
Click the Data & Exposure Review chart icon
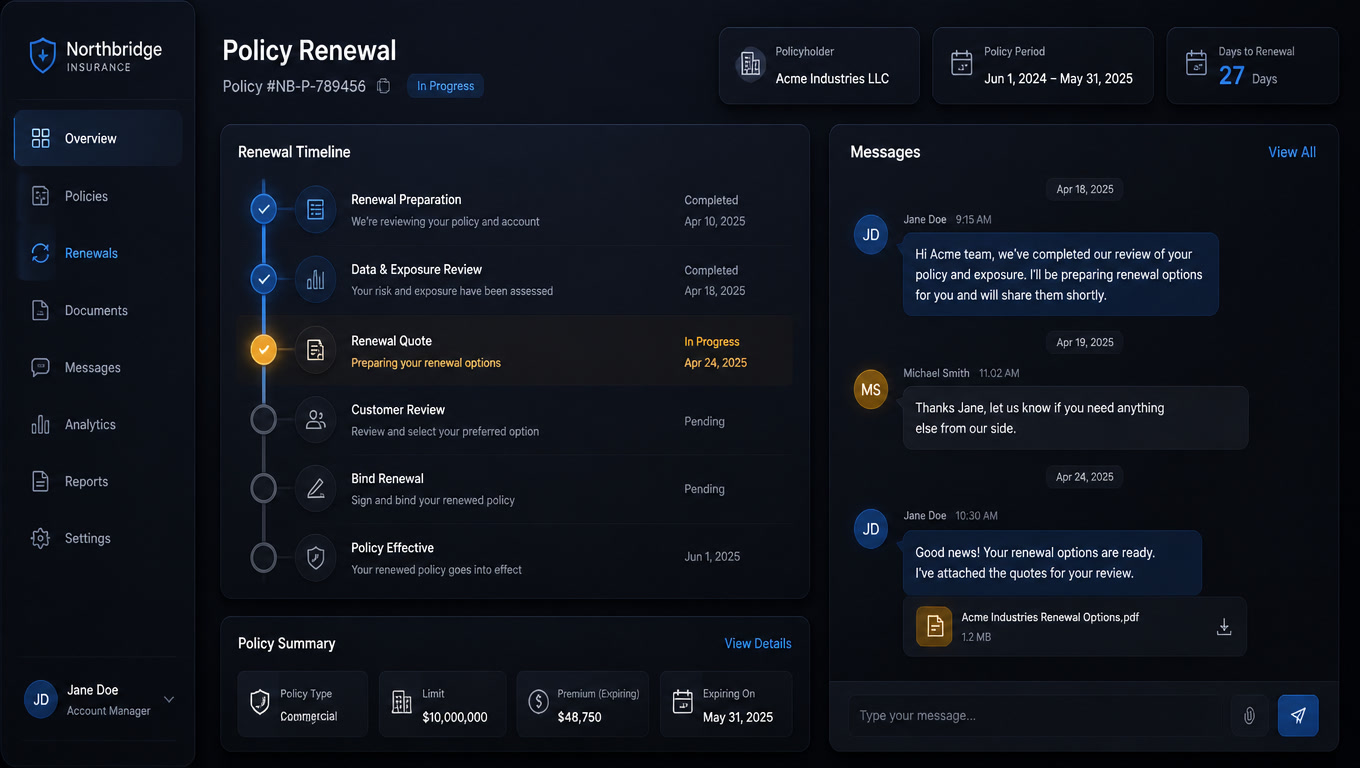(316, 280)
